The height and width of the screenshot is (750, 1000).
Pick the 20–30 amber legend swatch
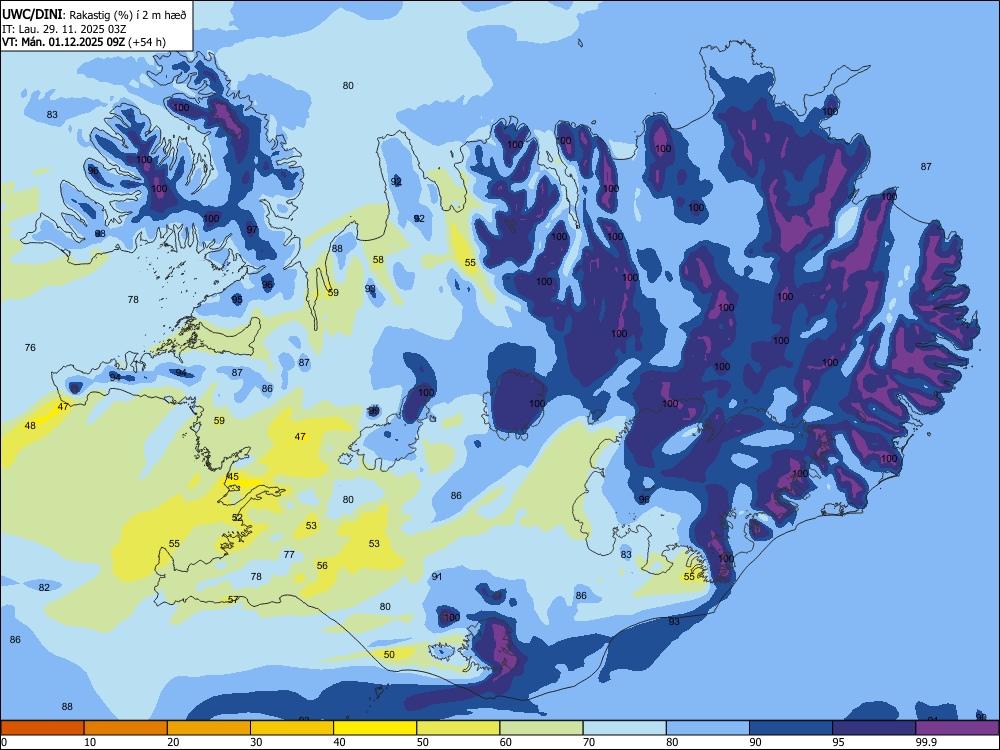pyautogui.click(x=209, y=728)
